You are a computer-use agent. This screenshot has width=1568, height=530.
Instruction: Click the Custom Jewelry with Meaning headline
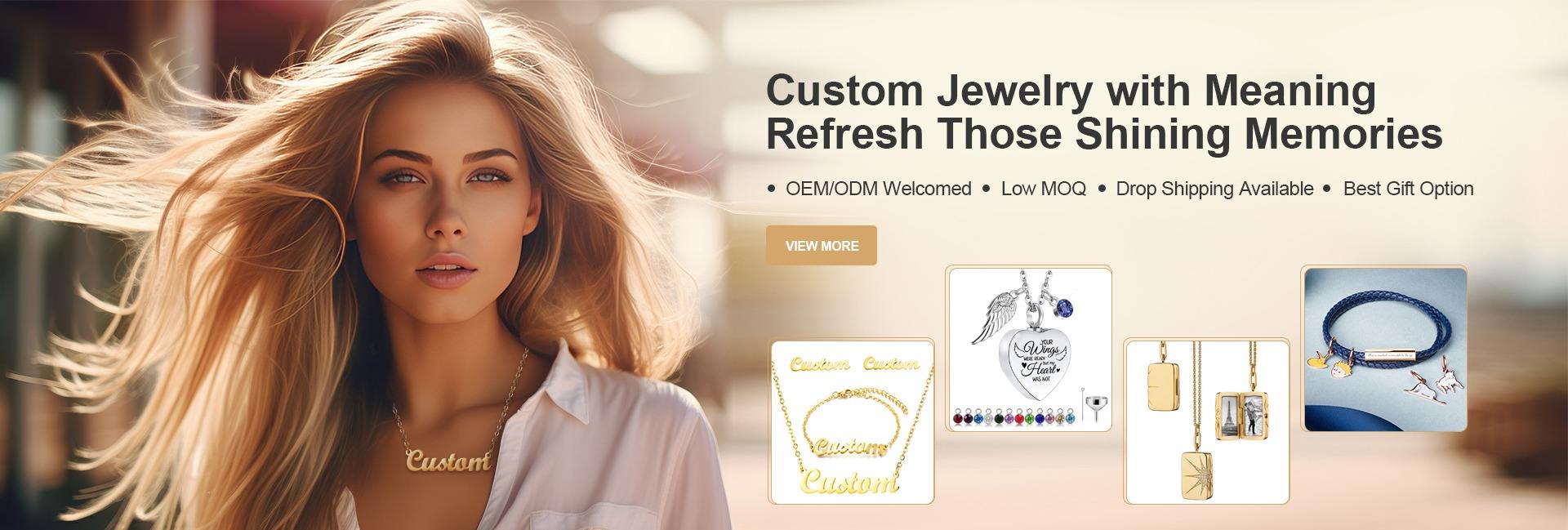[1071, 90]
